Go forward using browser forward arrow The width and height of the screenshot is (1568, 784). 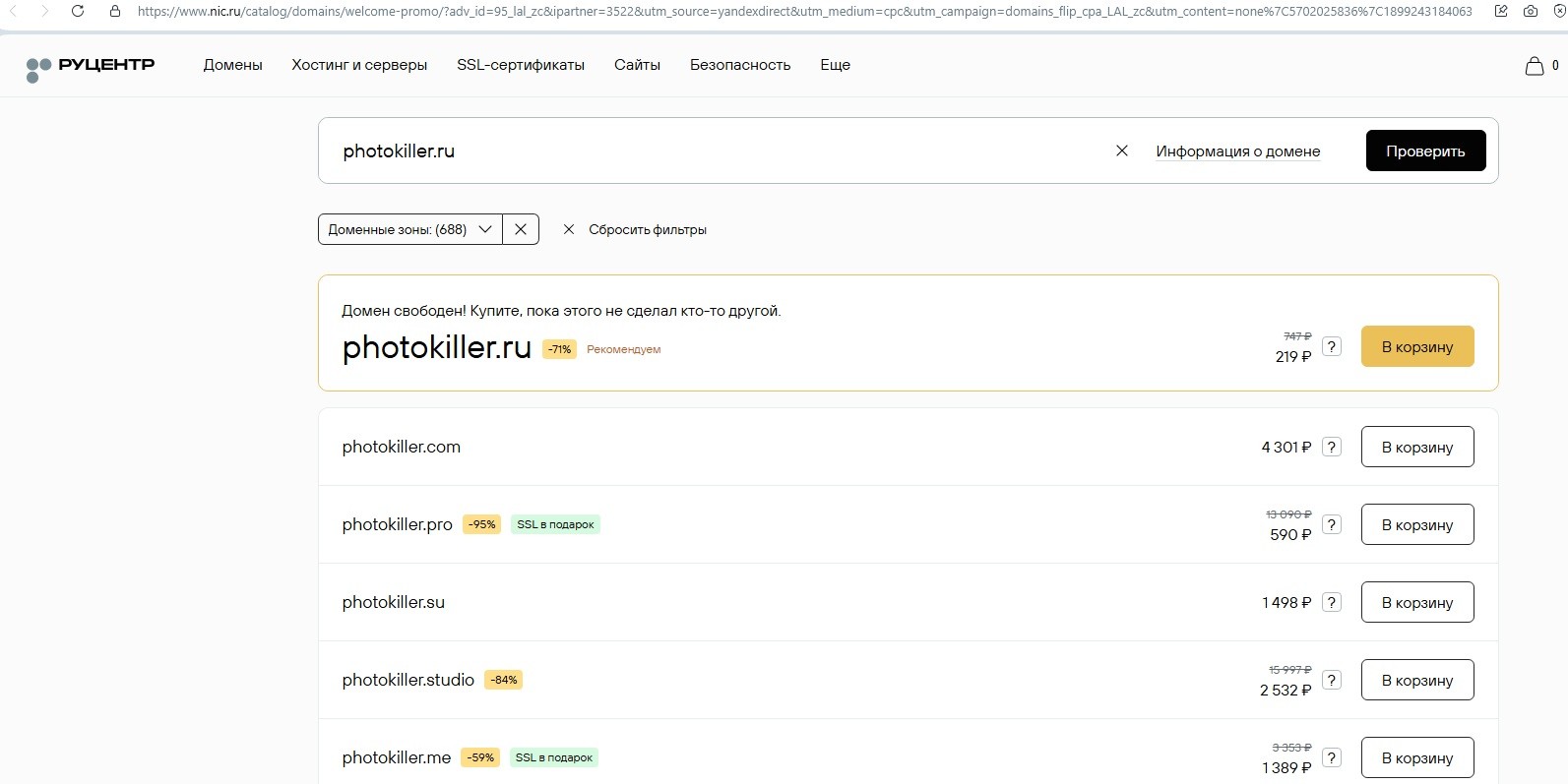[x=44, y=11]
